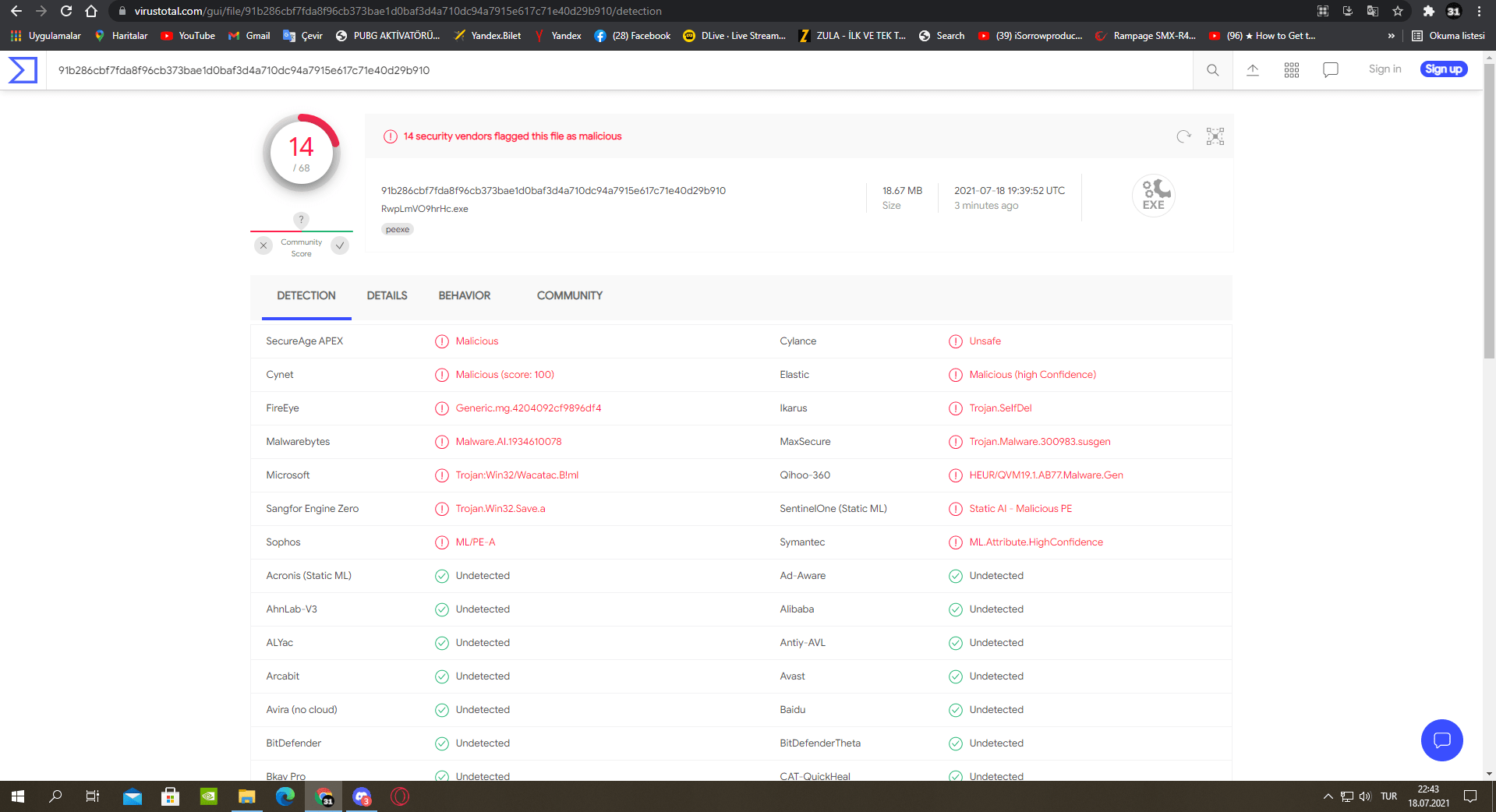The width and height of the screenshot is (1496, 812).
Task: Click the Windows Start button
Action: click(18, 796)
